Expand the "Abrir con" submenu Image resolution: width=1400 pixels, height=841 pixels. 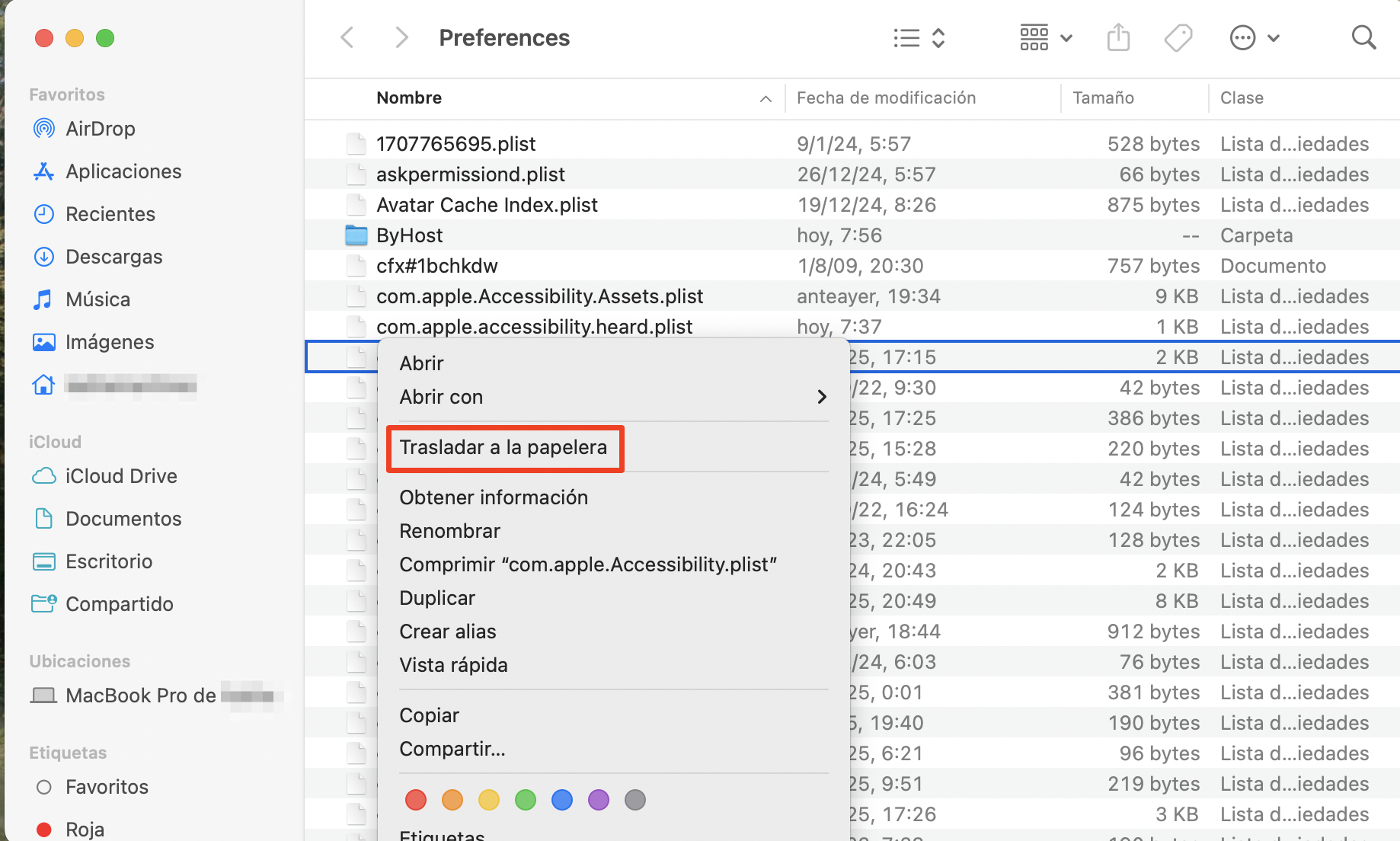(x=441, y=396)
